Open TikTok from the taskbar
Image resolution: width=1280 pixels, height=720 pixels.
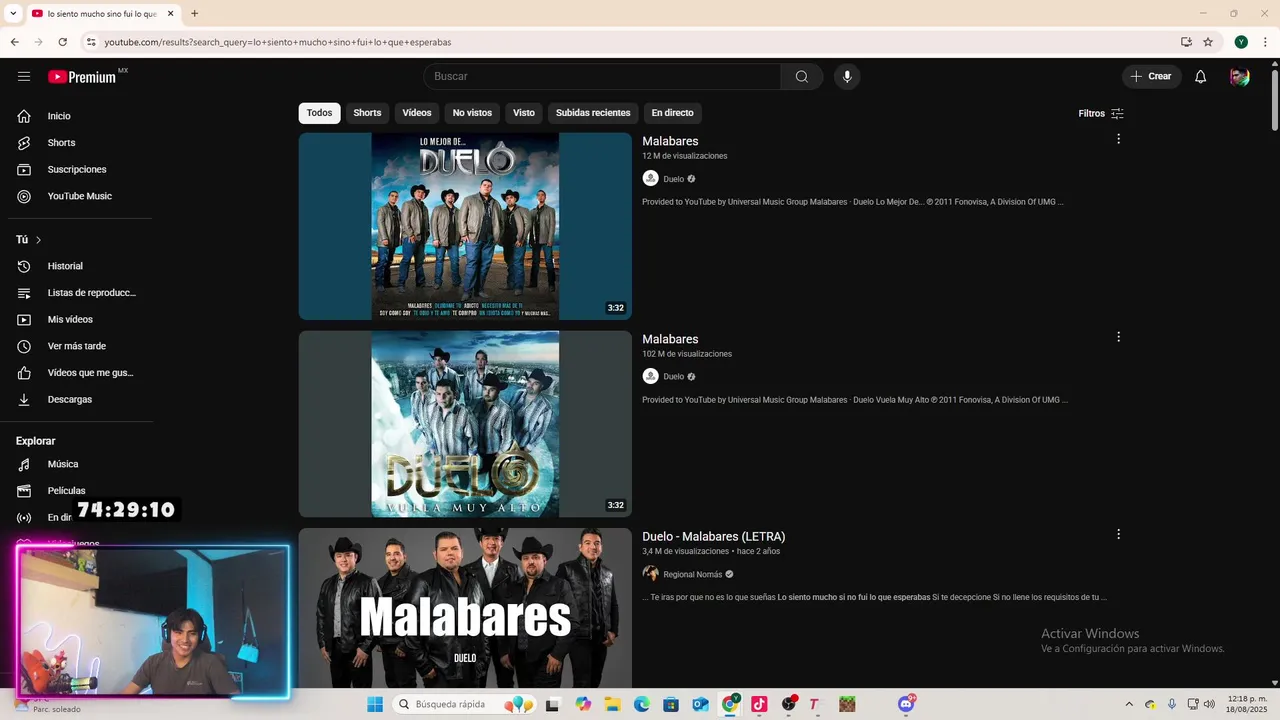[x=759, y=704]
